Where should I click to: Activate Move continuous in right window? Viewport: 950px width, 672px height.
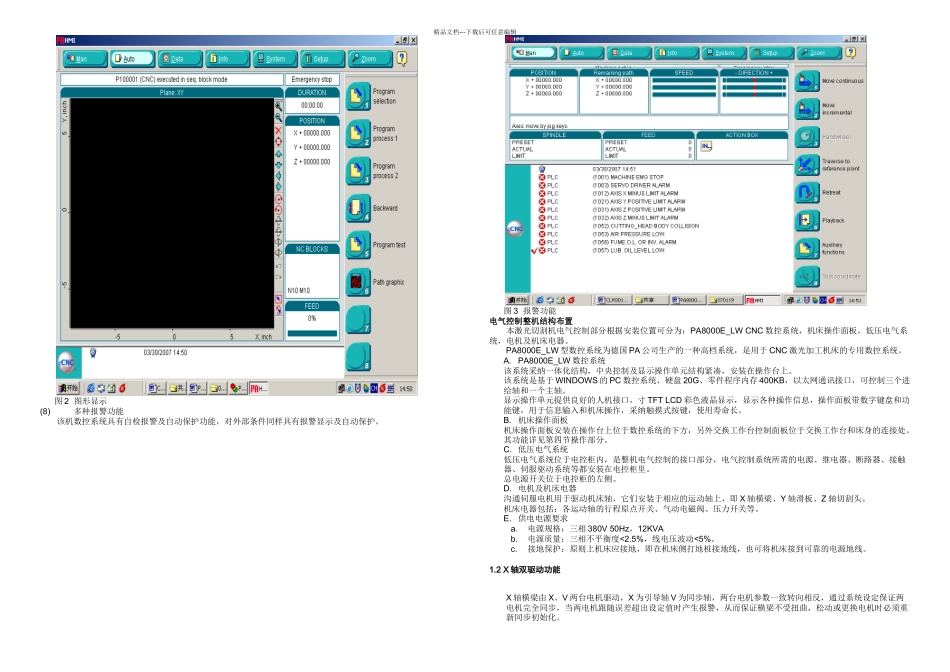807,81
